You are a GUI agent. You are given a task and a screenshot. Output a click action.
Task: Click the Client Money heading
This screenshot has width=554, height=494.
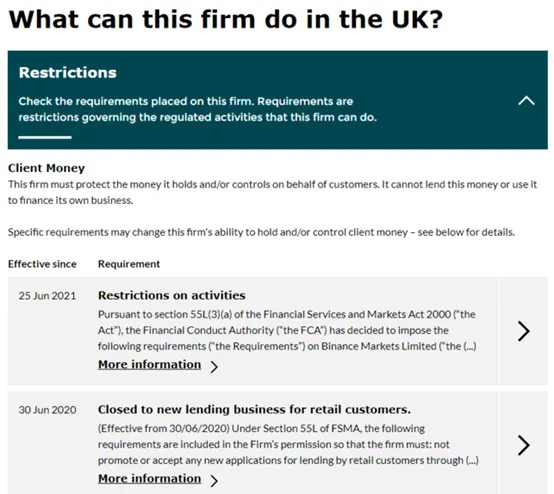[46, 168]
